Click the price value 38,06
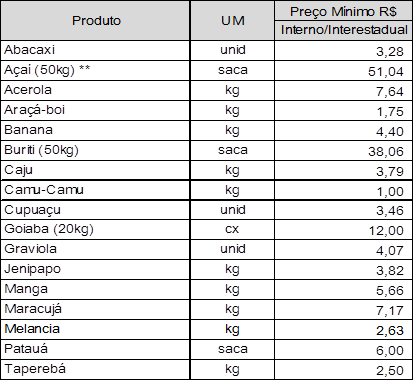This screenshot has width=414, height=381. point(343,151)
